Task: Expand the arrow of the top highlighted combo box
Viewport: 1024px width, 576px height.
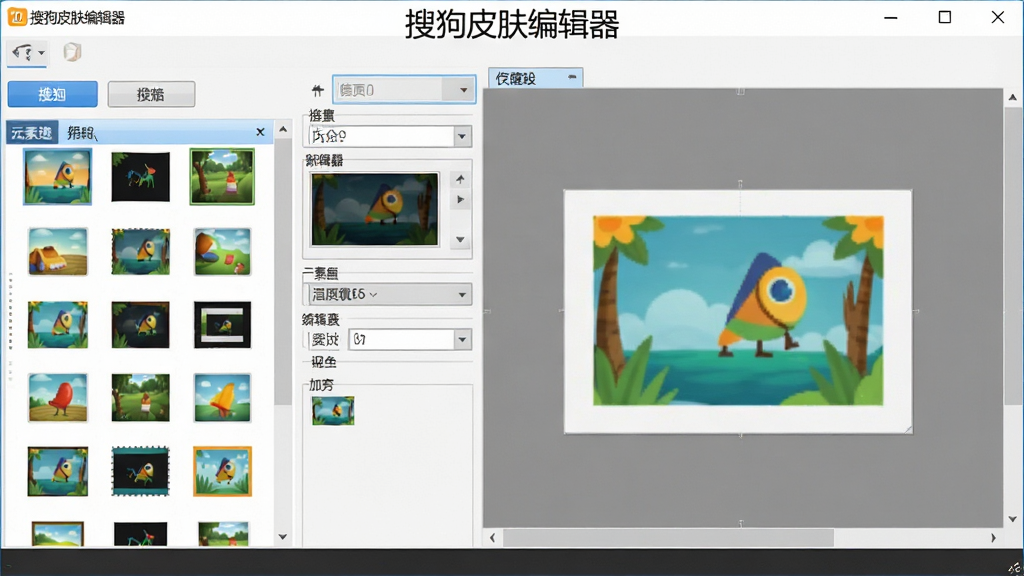Action: coord(463,90)
